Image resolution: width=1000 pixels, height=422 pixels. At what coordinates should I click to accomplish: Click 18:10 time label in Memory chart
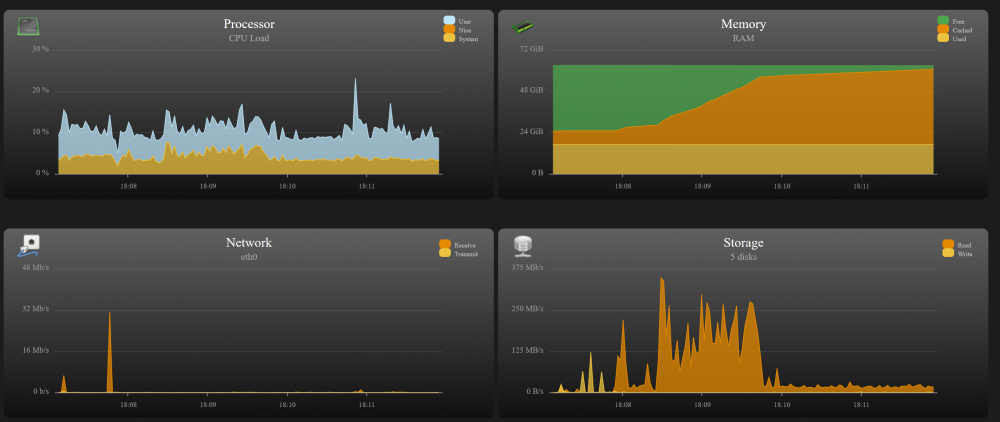782,186
